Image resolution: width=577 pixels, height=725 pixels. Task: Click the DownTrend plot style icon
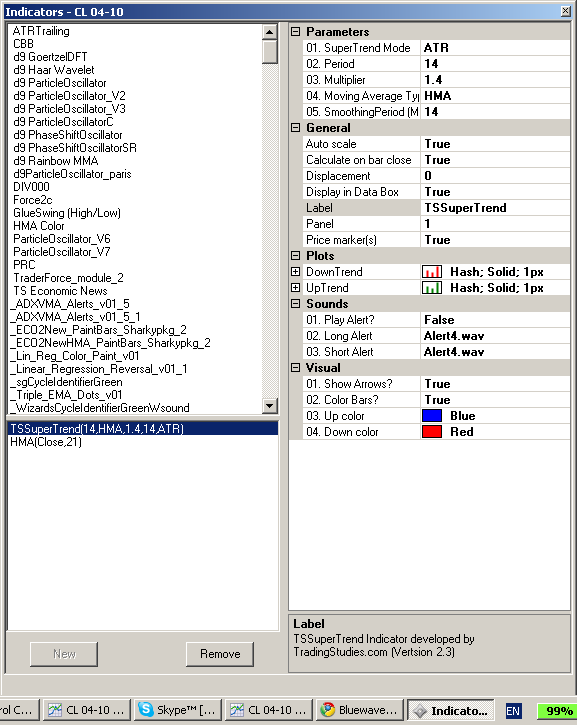[432, 272]
